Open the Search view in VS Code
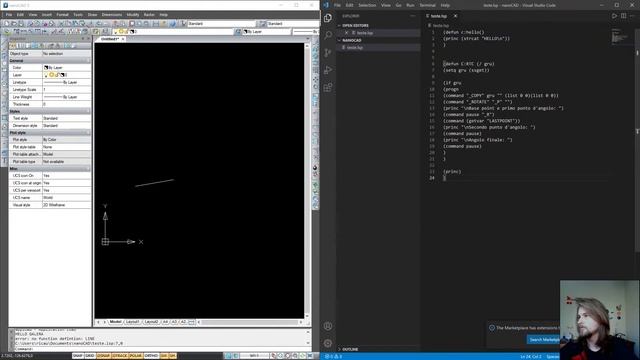The image size is (640, 360). point(328,35)
